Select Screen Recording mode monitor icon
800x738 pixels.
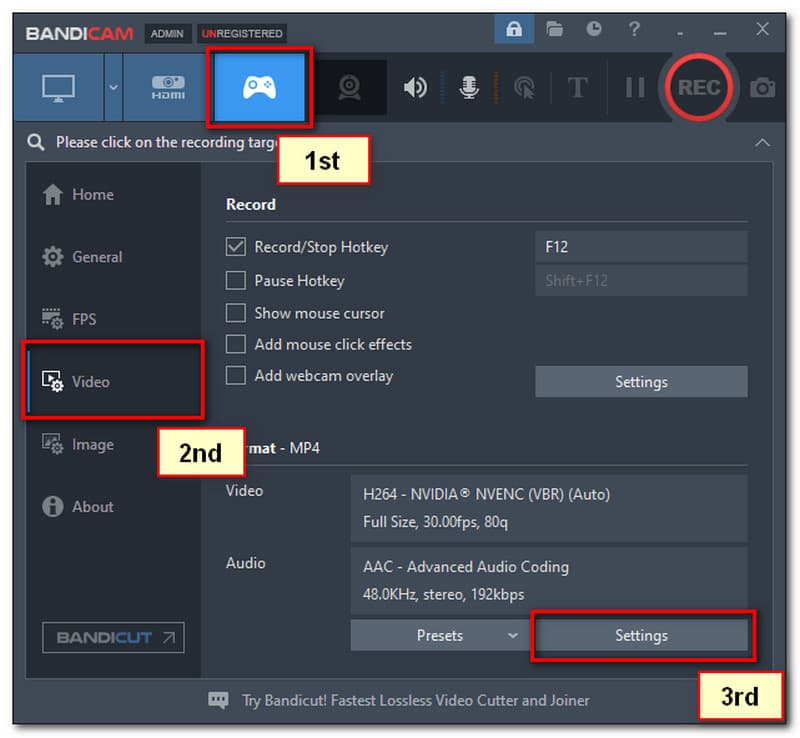59,87
